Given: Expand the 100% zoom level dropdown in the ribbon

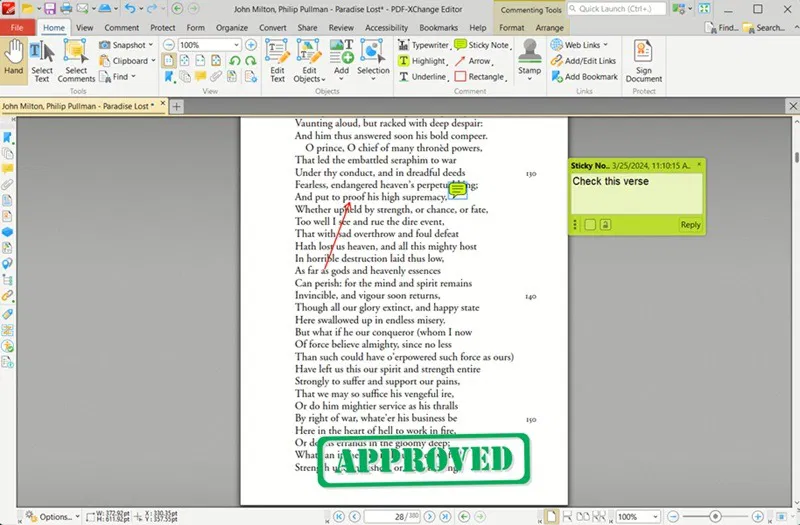Looking at the screenshot, I should click(236, 45).
